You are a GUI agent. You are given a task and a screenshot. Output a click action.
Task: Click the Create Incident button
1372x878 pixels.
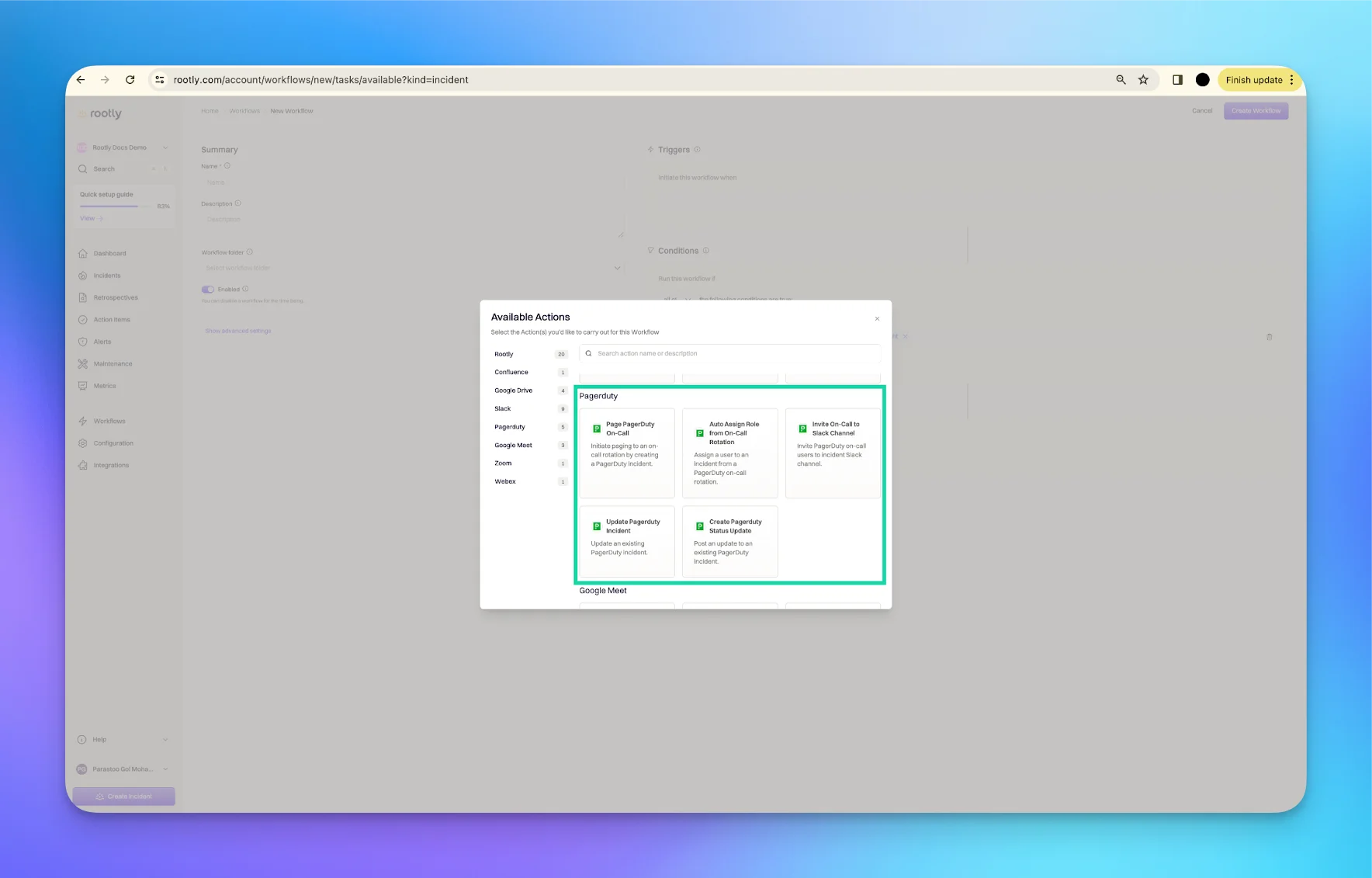point(123,796)
